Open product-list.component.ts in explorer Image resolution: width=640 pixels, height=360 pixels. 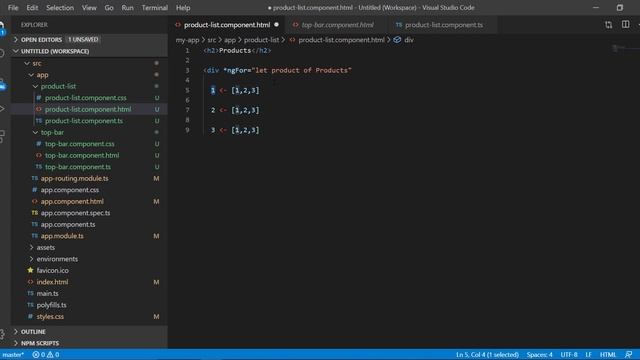click(x=84, y=121)
